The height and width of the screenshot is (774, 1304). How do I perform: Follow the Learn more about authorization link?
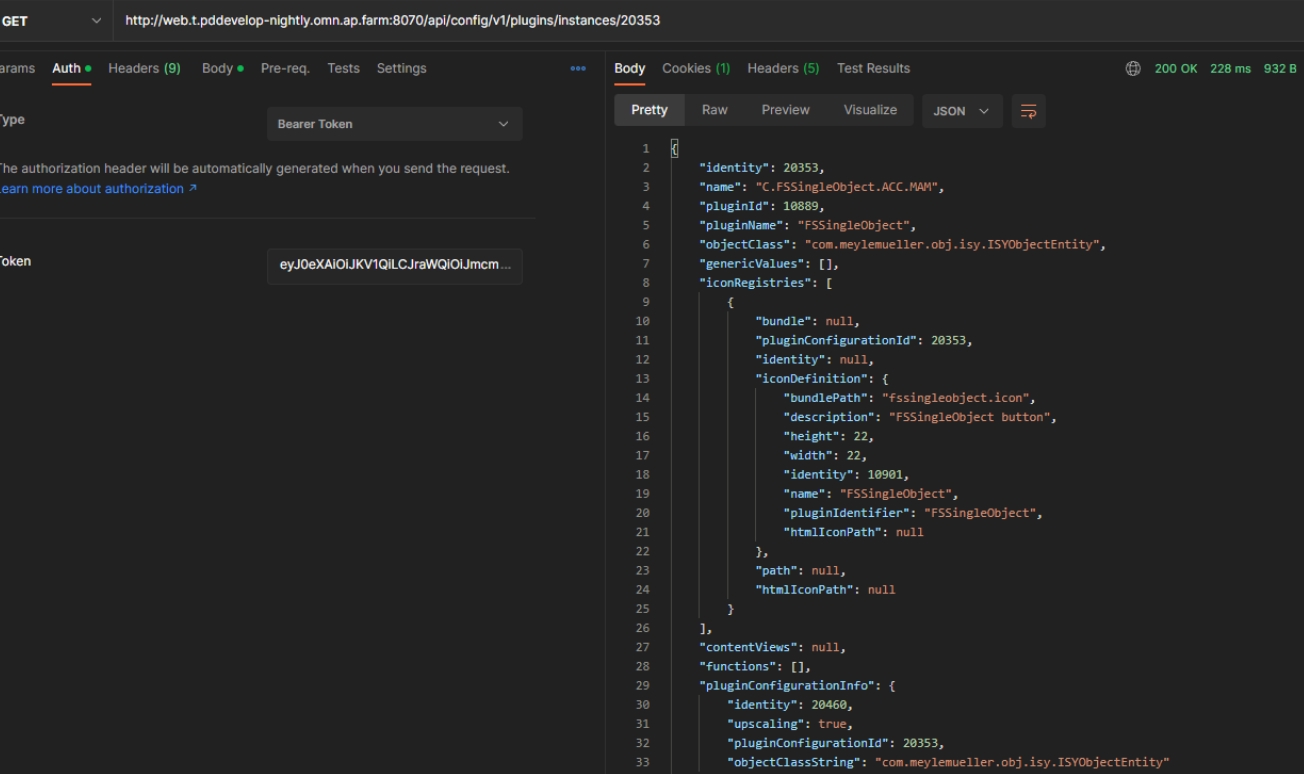pos(97,189)
